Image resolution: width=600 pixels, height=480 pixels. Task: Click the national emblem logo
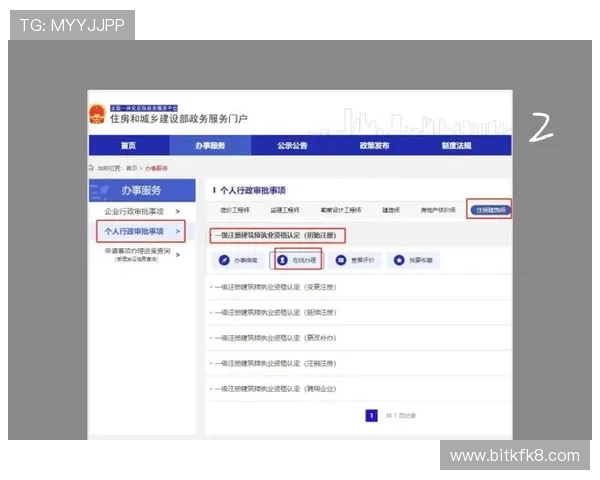[97, 114]
